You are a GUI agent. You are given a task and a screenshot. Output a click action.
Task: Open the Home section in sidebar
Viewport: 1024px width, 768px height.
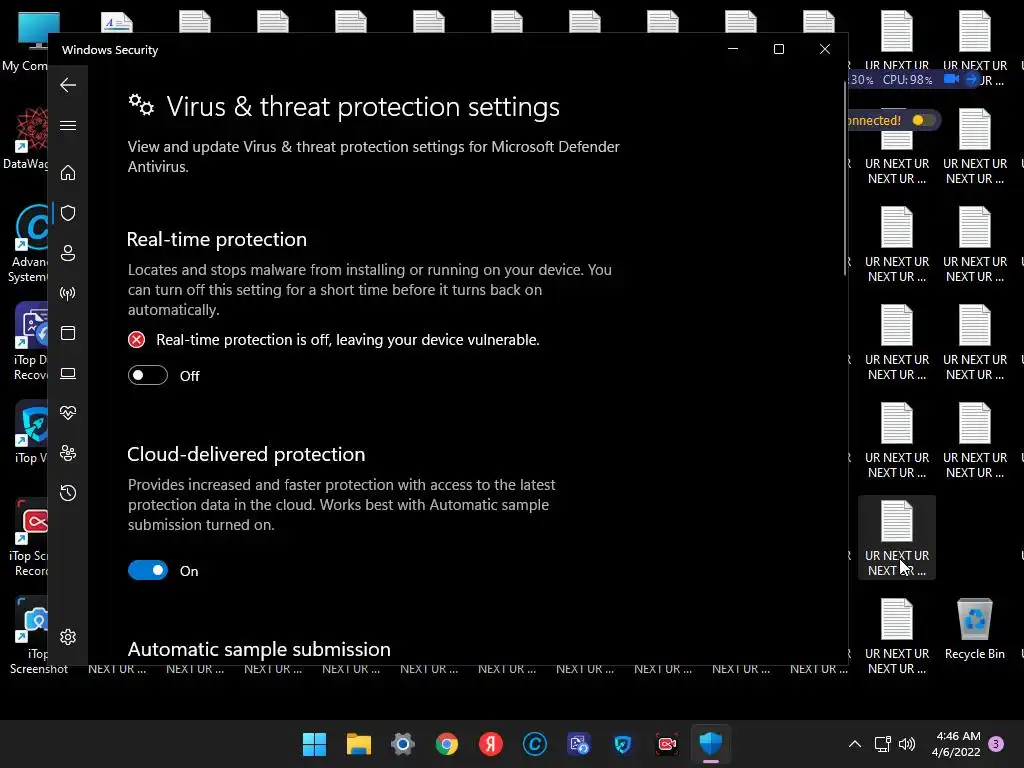click(68, 173)
